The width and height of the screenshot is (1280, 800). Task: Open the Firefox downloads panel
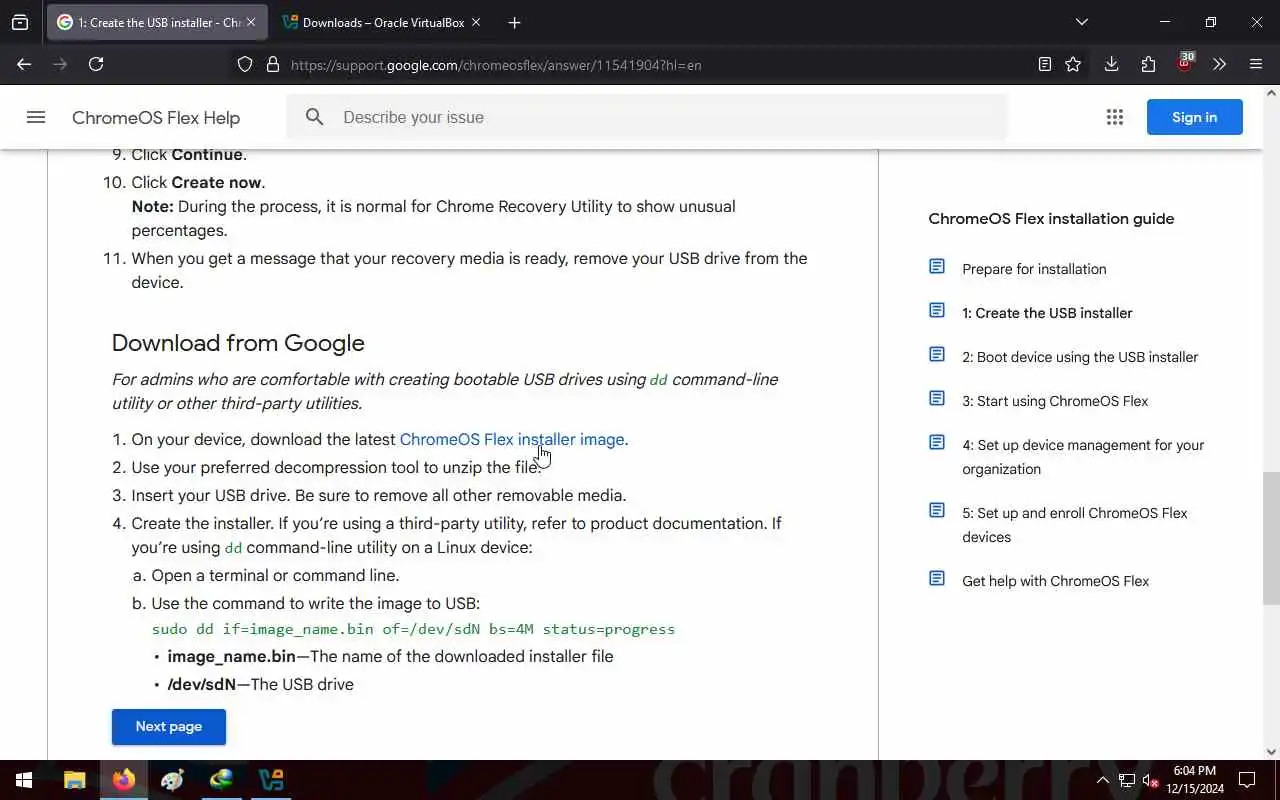point(1111,64)
